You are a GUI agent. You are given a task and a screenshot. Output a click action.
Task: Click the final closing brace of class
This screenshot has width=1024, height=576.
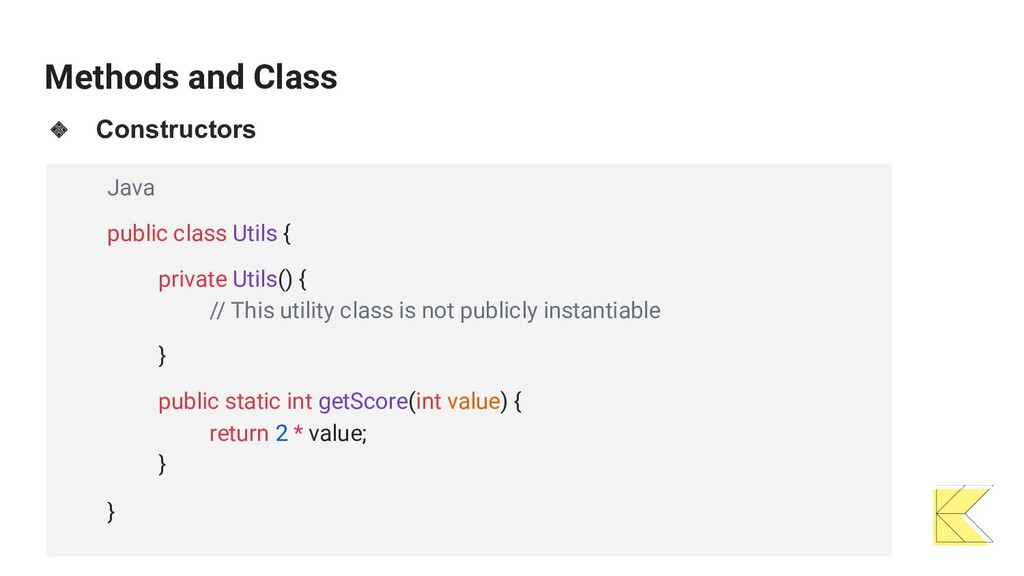[x=111, y=512]
